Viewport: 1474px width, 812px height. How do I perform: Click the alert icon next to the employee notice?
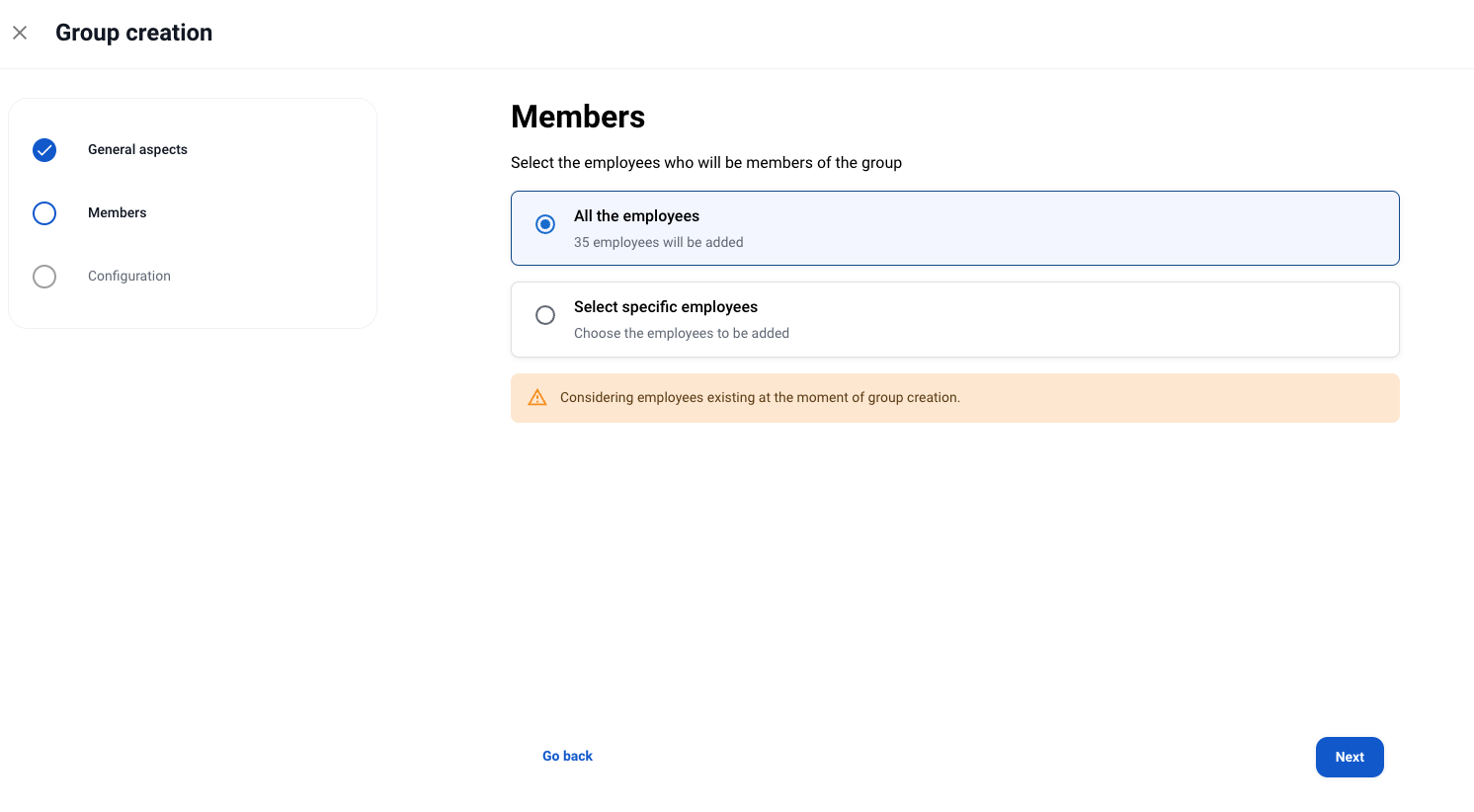click(537, 397)
